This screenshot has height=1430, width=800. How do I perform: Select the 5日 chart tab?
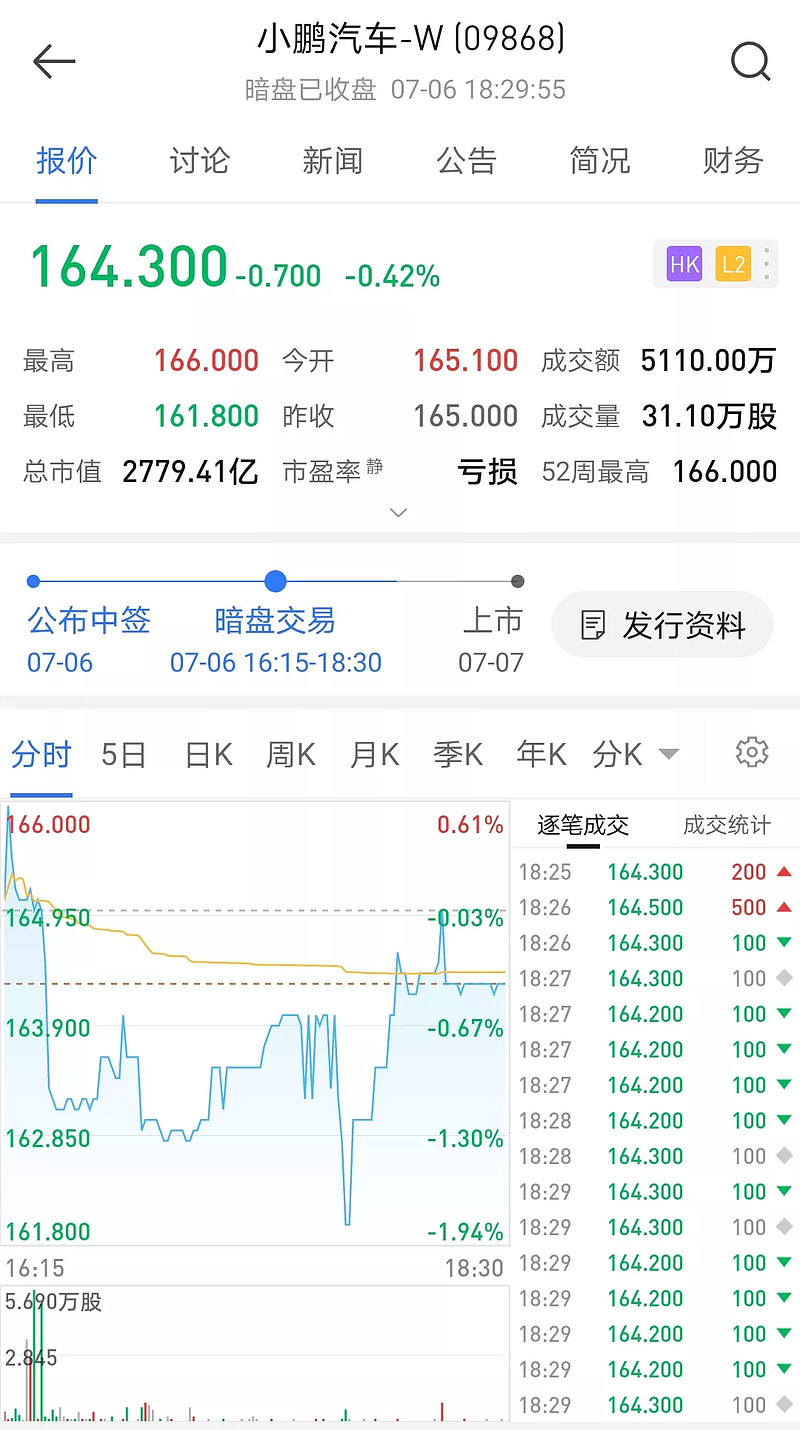123,754
